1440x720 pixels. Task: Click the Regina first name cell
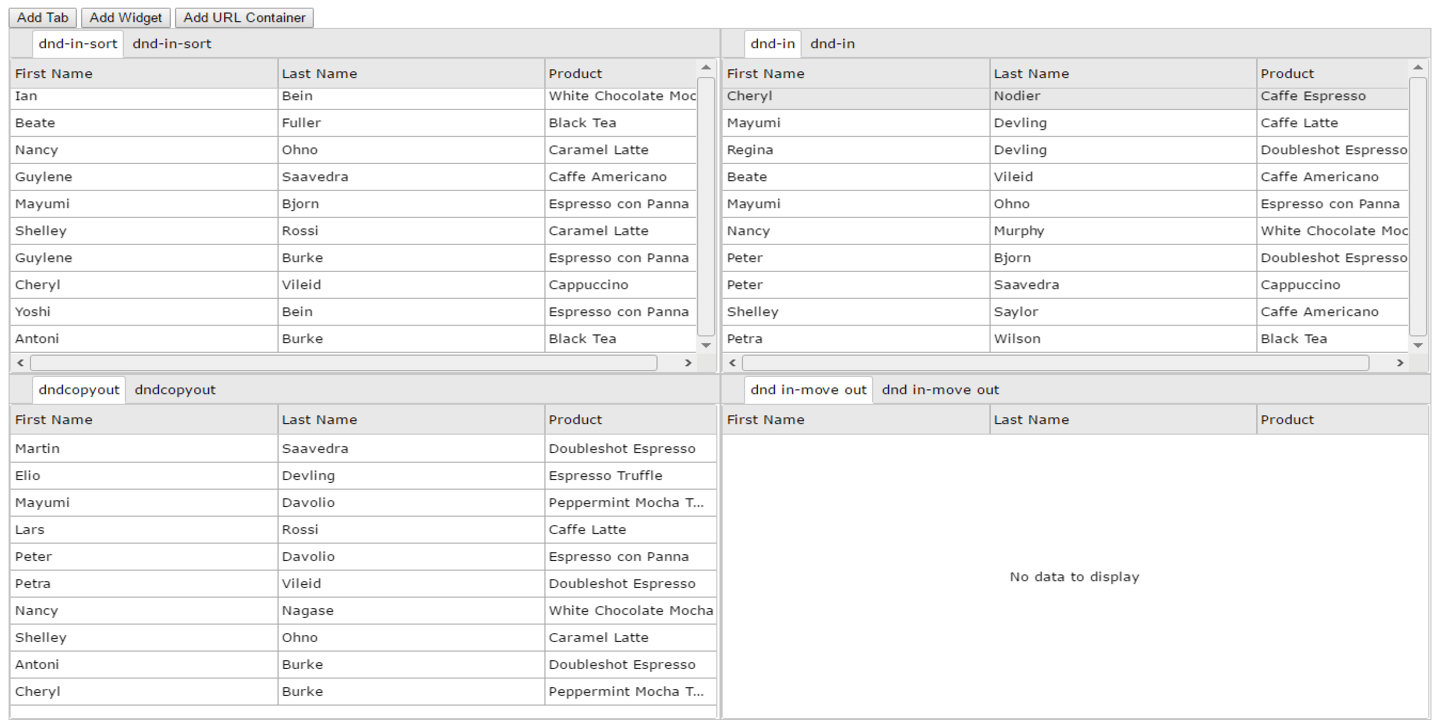pos(856,150)
